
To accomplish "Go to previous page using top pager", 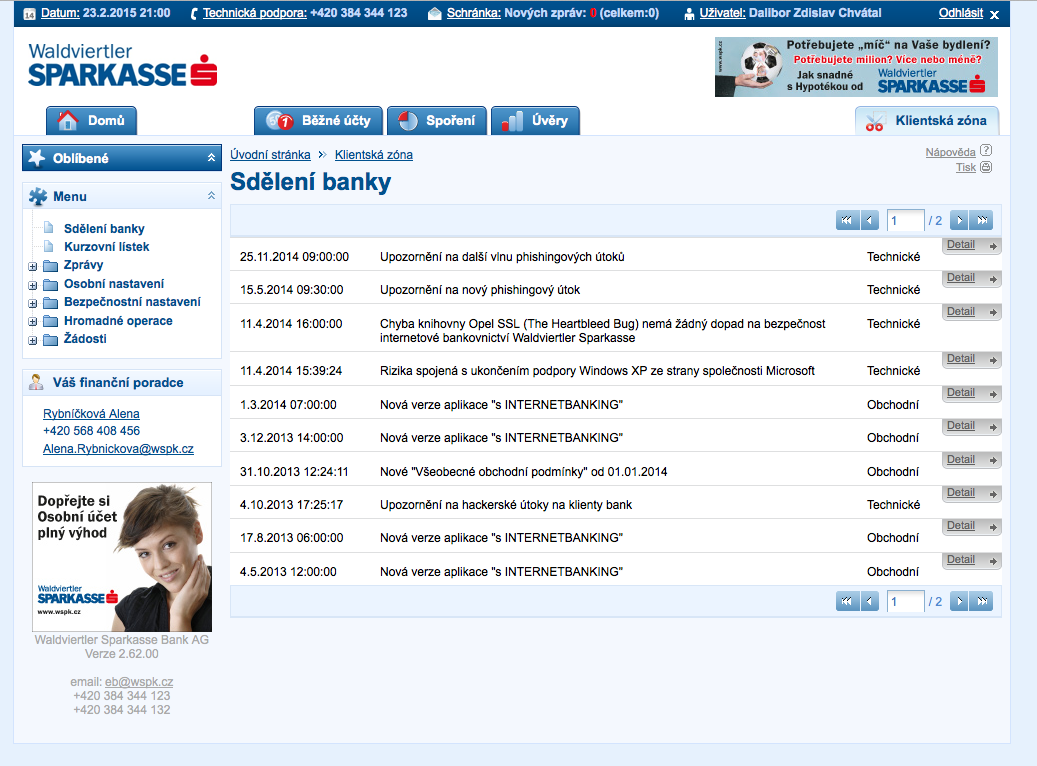I will click(870, 220).
